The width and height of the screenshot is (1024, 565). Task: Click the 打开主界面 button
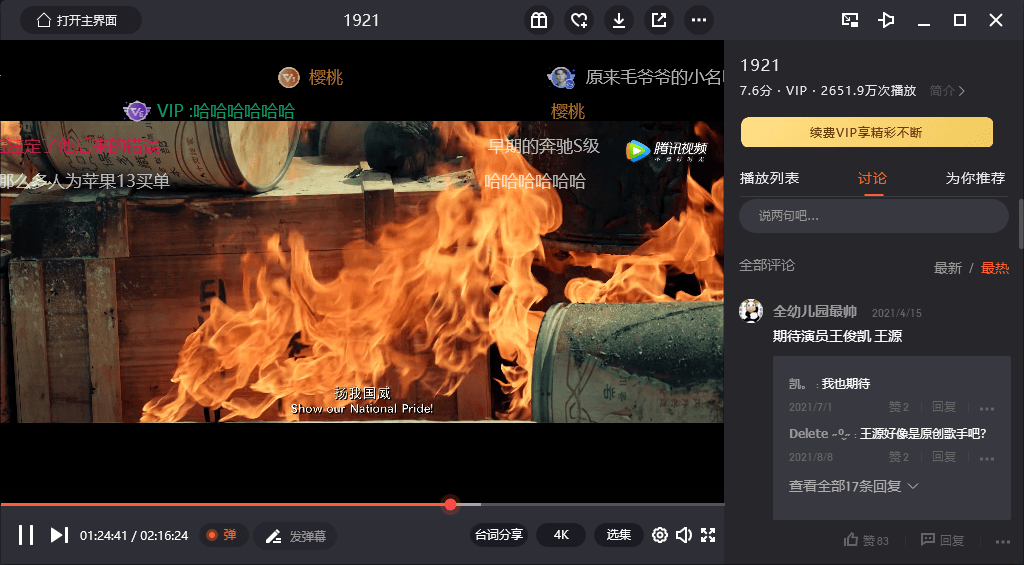[81, 20]
